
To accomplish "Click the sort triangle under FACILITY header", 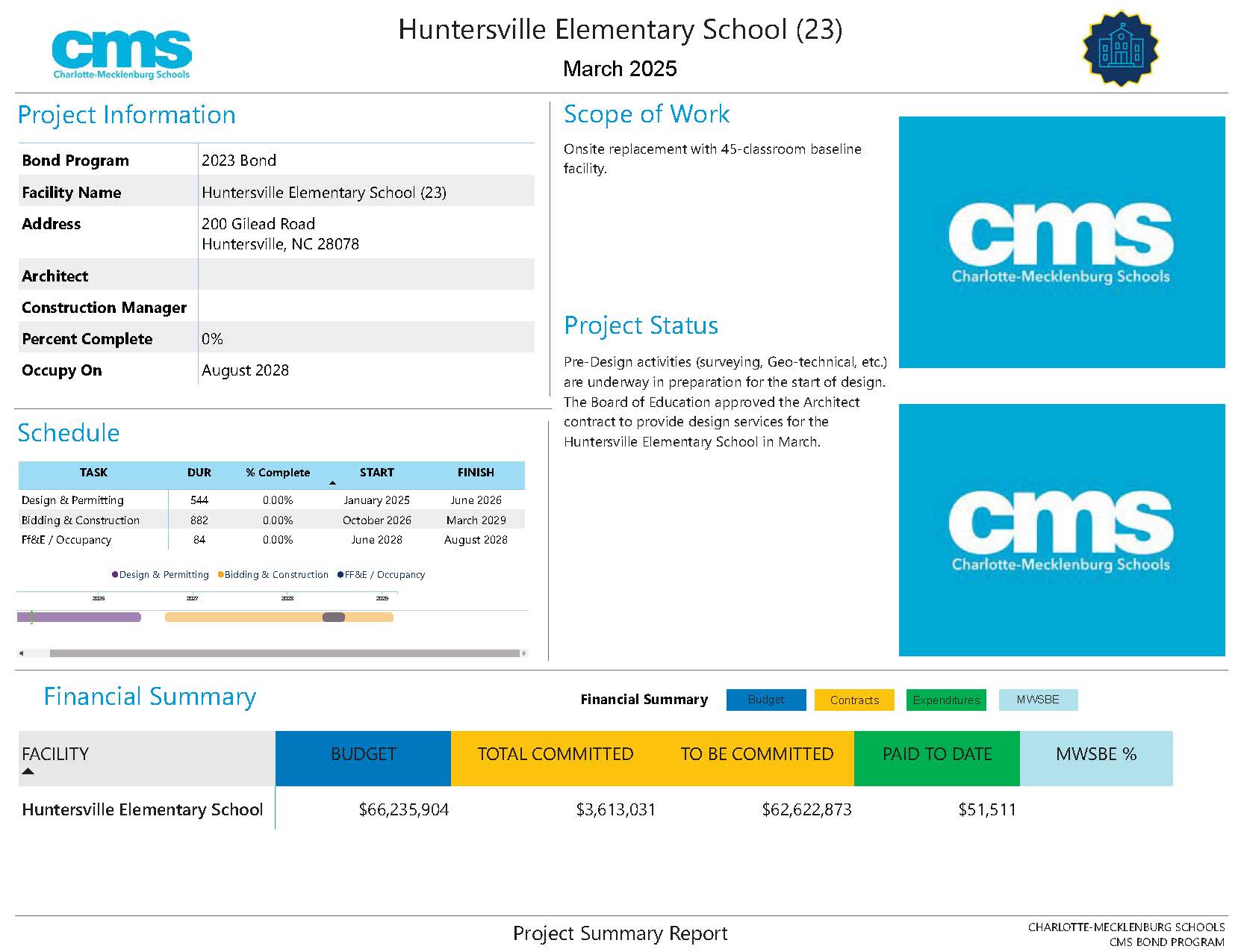I will pos(28,771).
